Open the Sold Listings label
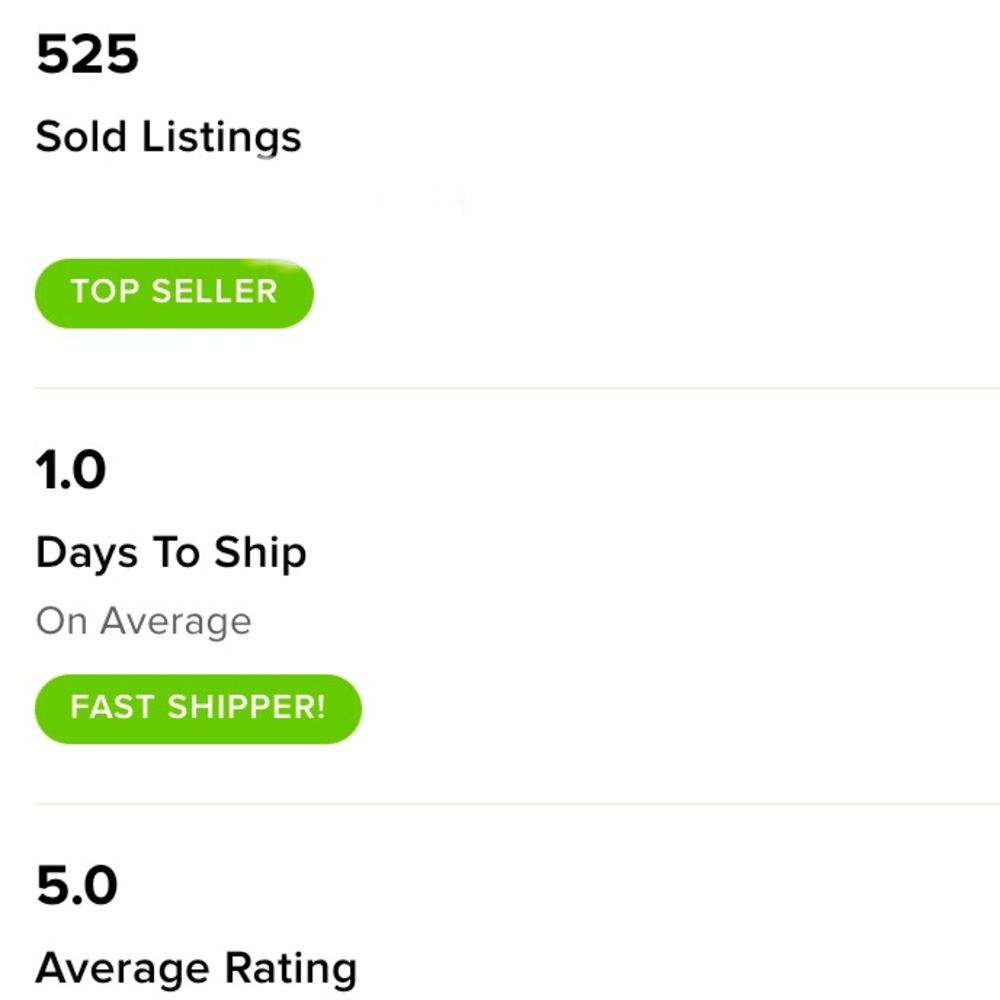This screenshot has height=1000, width=1000. click(x=168, y=136)
